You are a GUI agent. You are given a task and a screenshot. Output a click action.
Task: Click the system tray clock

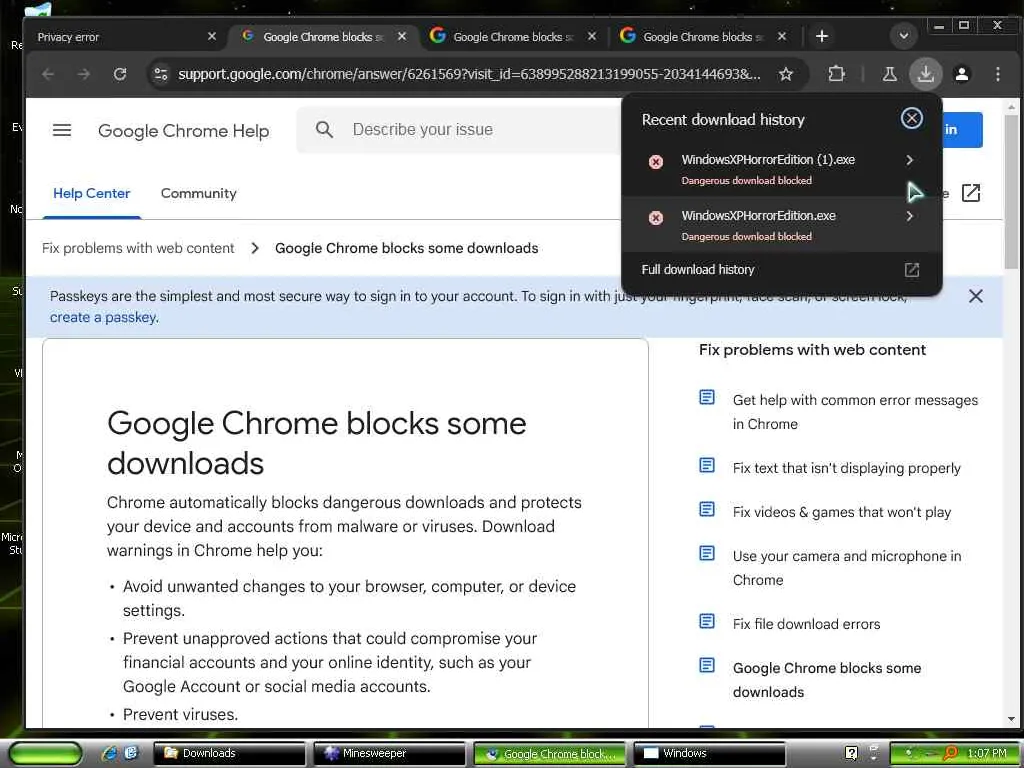(x=986, y=753)
